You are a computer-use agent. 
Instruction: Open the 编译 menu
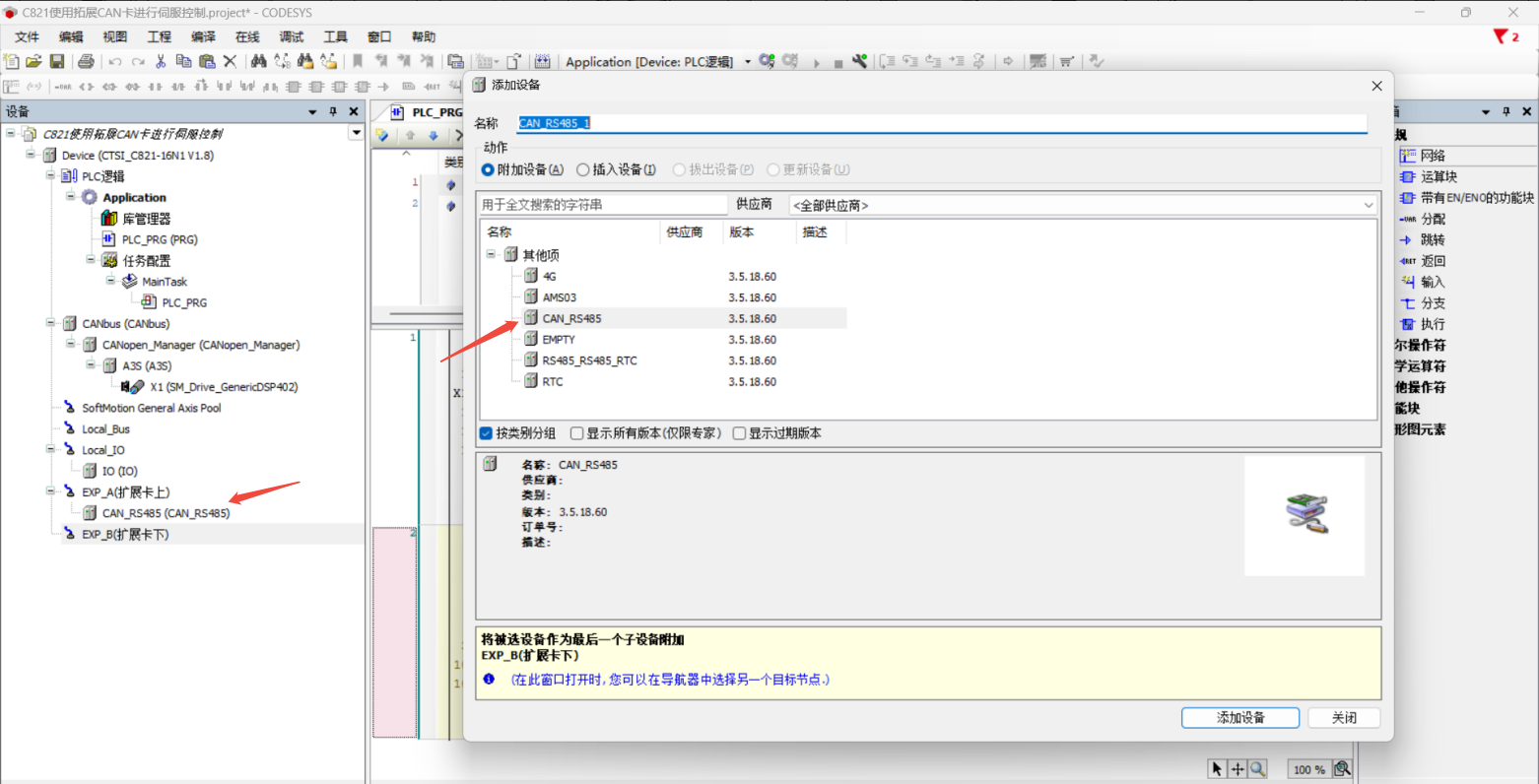(x=203, y=36)
